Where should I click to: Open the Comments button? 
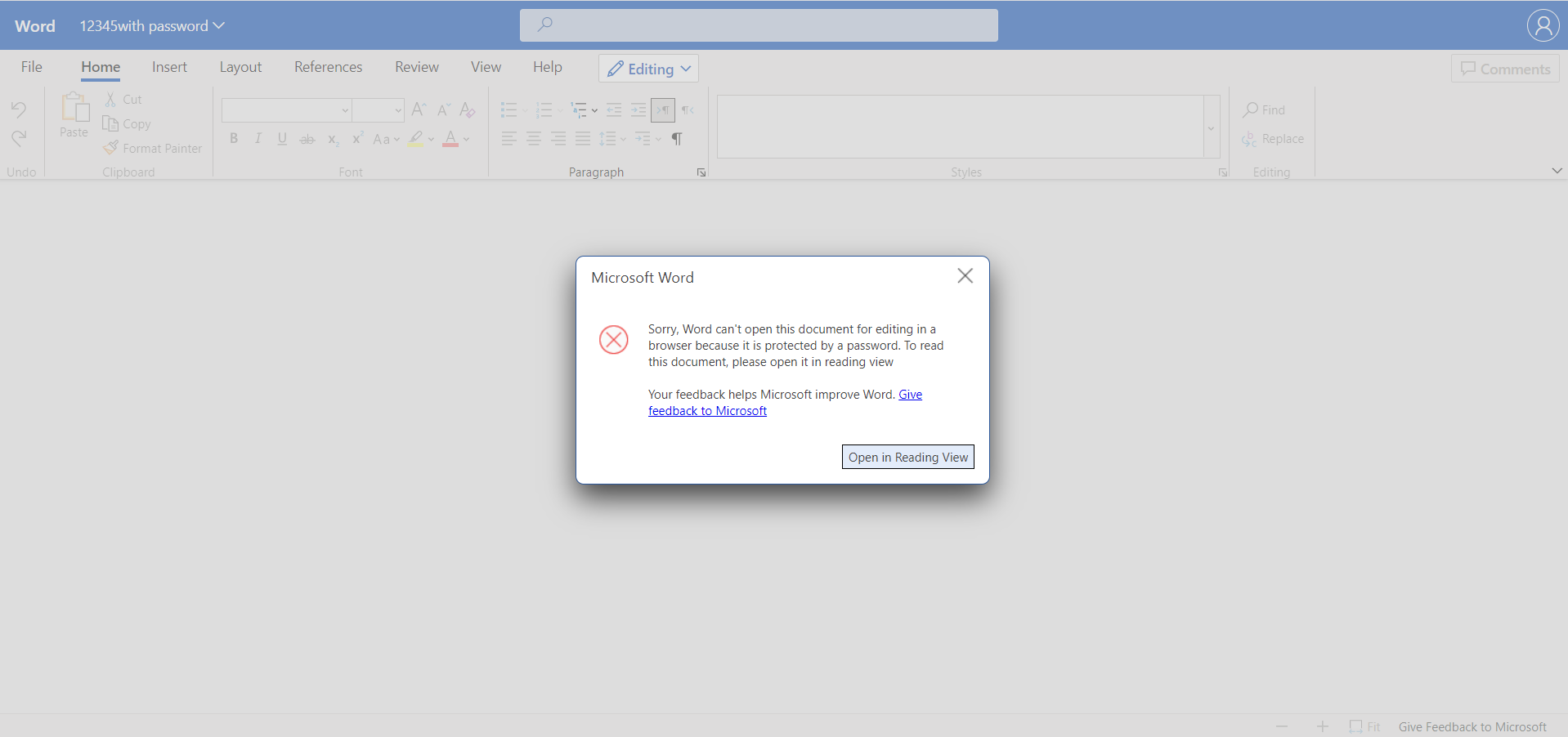(1505, 69)
